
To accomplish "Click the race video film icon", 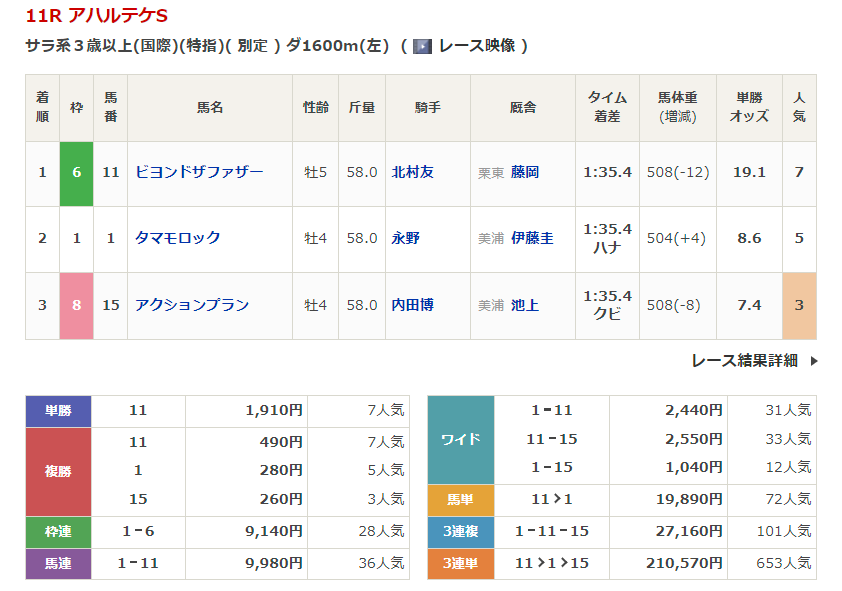I will (422, 46).
